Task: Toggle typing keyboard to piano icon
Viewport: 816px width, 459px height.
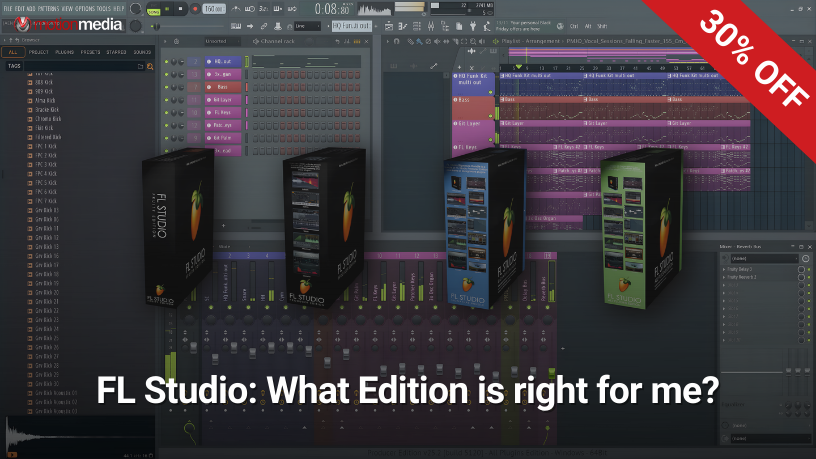Action: (x=236, y=26)
